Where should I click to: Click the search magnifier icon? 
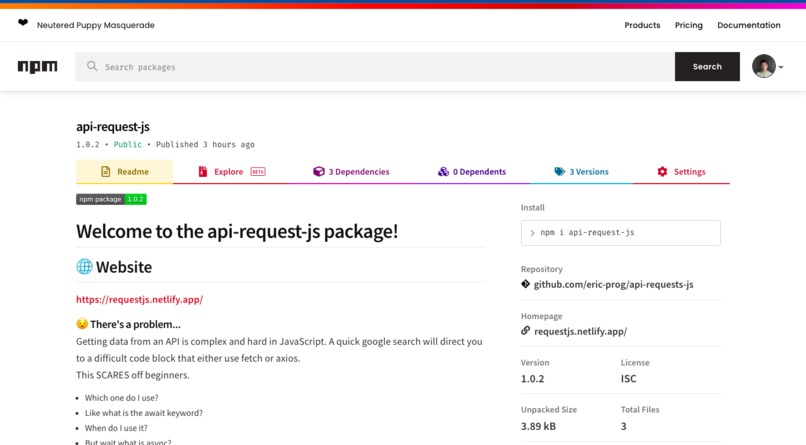tap(92, 66)
